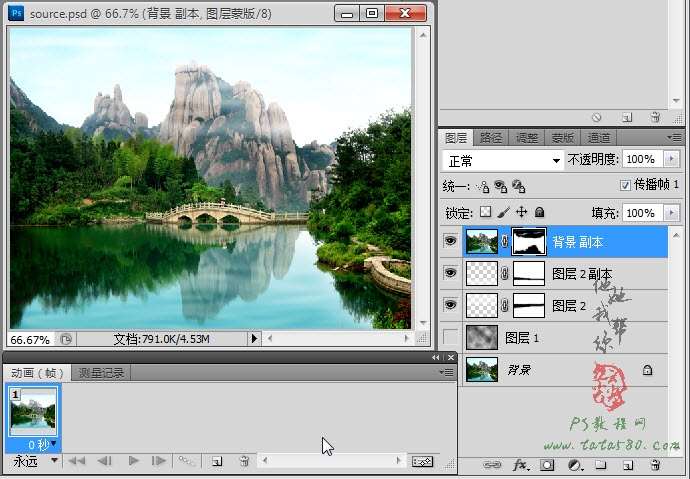Image resolution: width=690 pixels, height=479 pixels.
Task: Select the 图层 1 clouds layer thumbnail
Action: 482,337
